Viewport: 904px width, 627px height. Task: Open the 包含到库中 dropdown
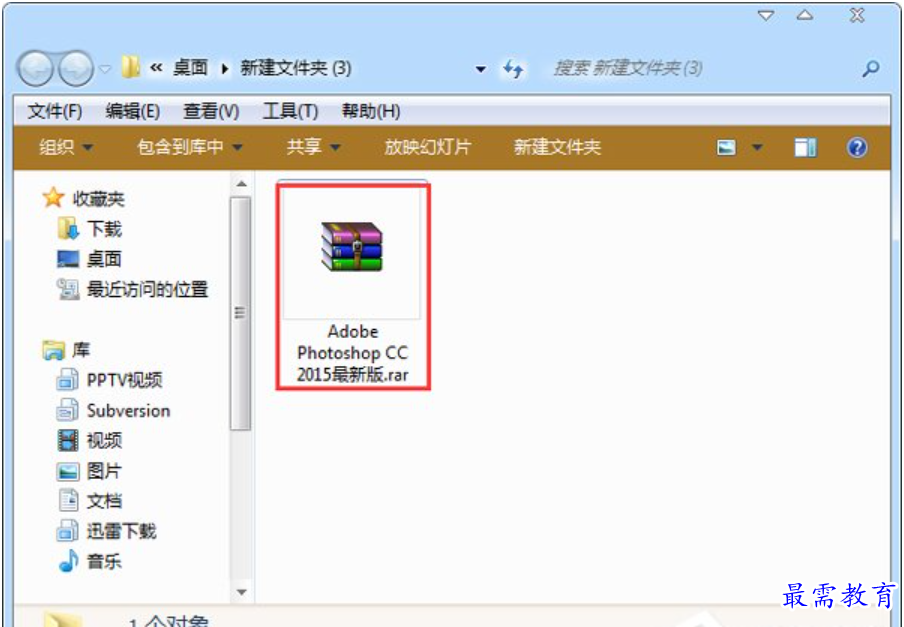190,147
